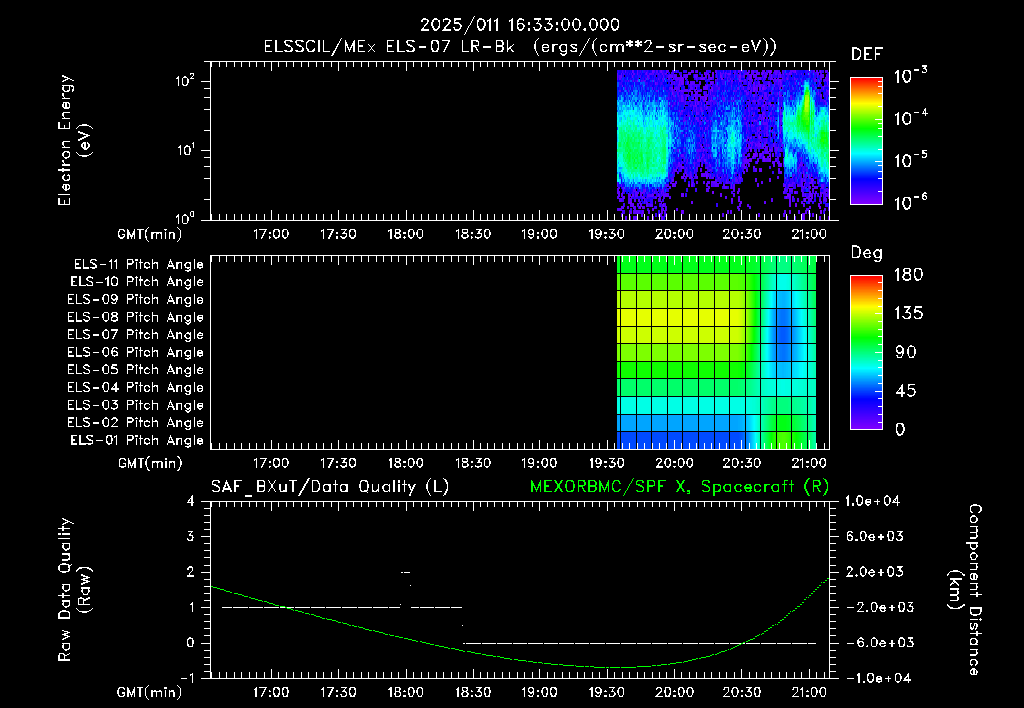Click the 45 value on Deg scale
Image resolution: width=1024 pixels, height=708 pixels.
[x=906, y=391]
